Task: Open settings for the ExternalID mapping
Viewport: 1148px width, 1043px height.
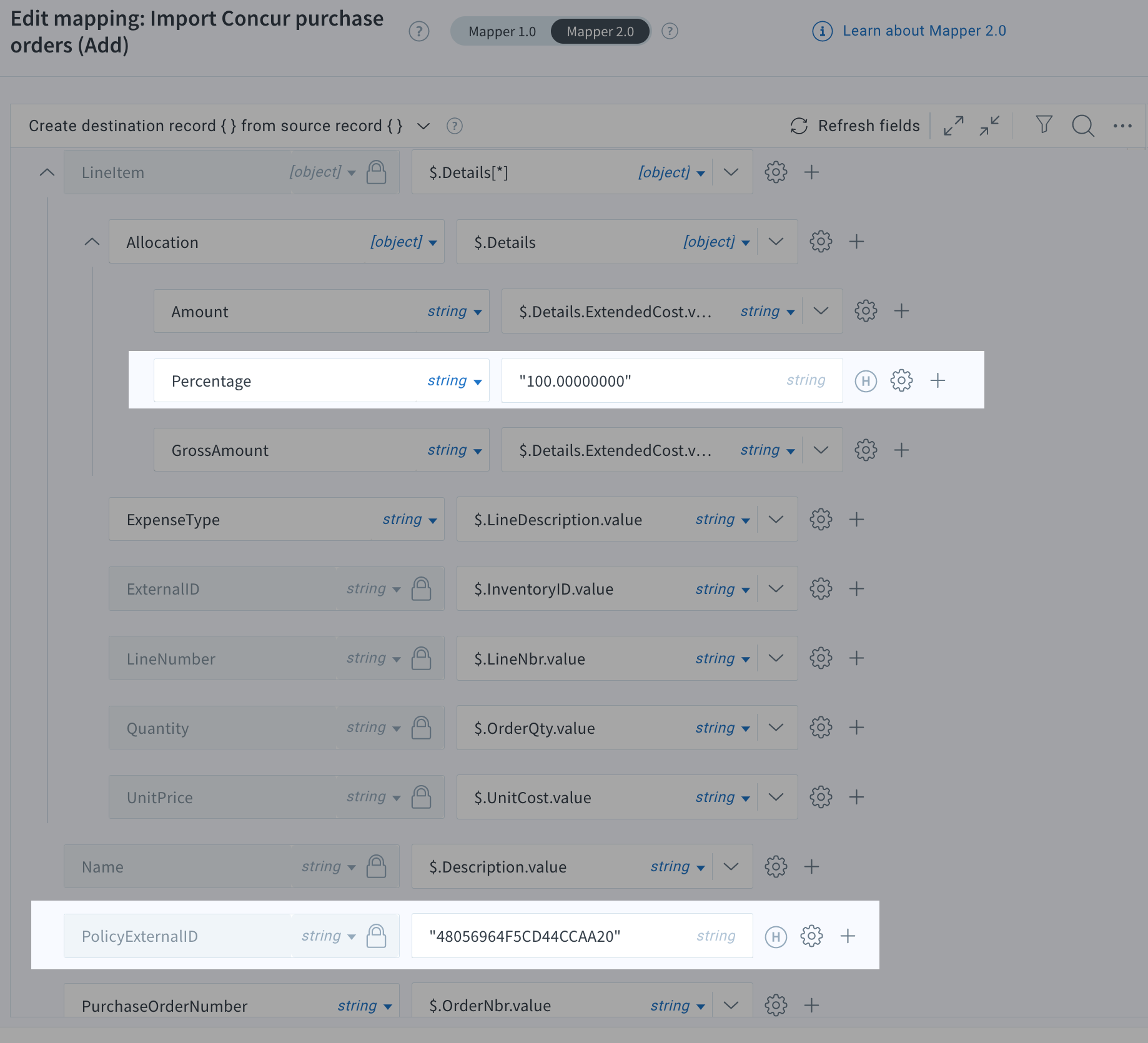Action: pos(821,588)
